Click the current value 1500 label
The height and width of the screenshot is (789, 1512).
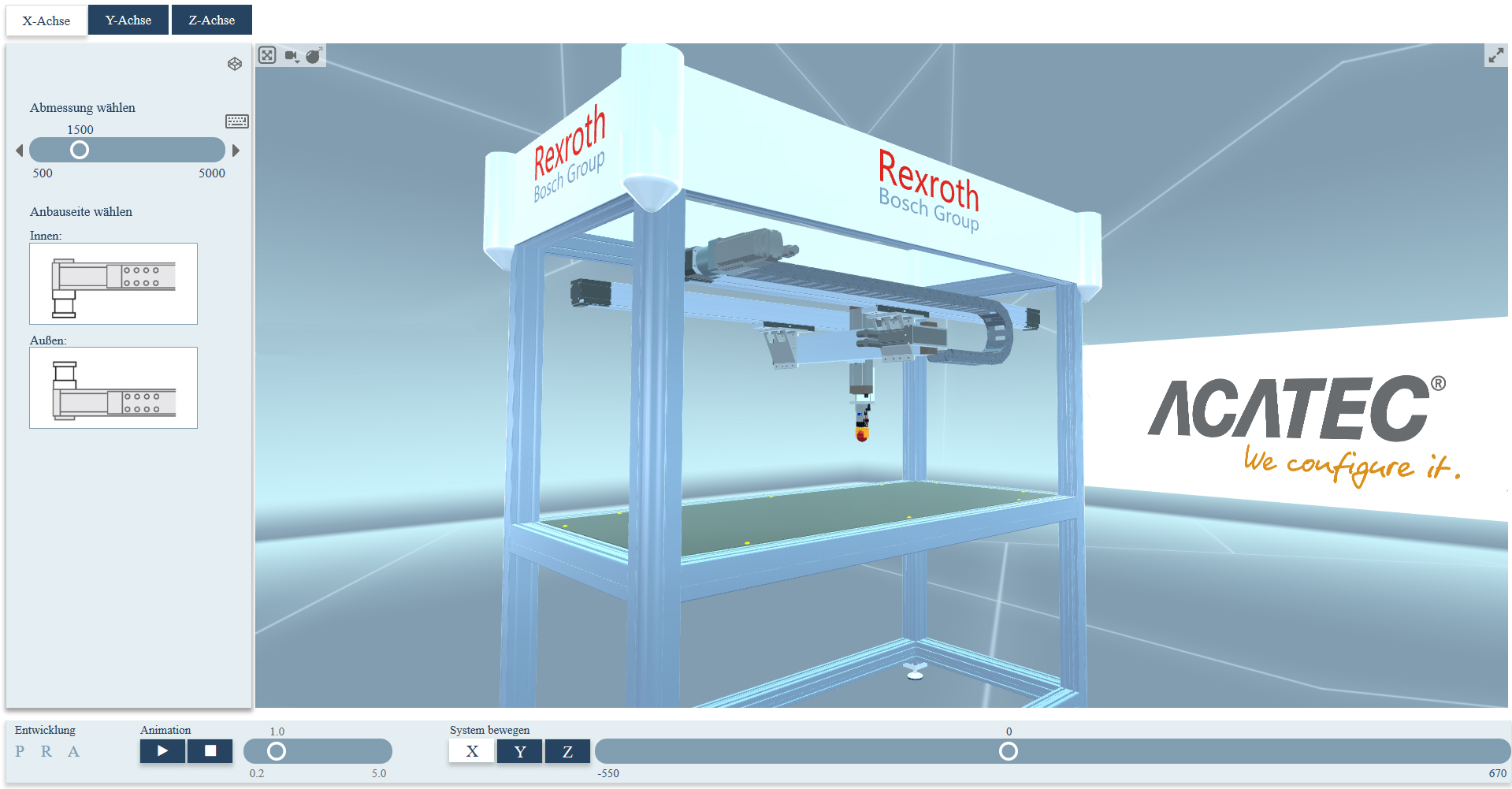[x=80, y=130]
